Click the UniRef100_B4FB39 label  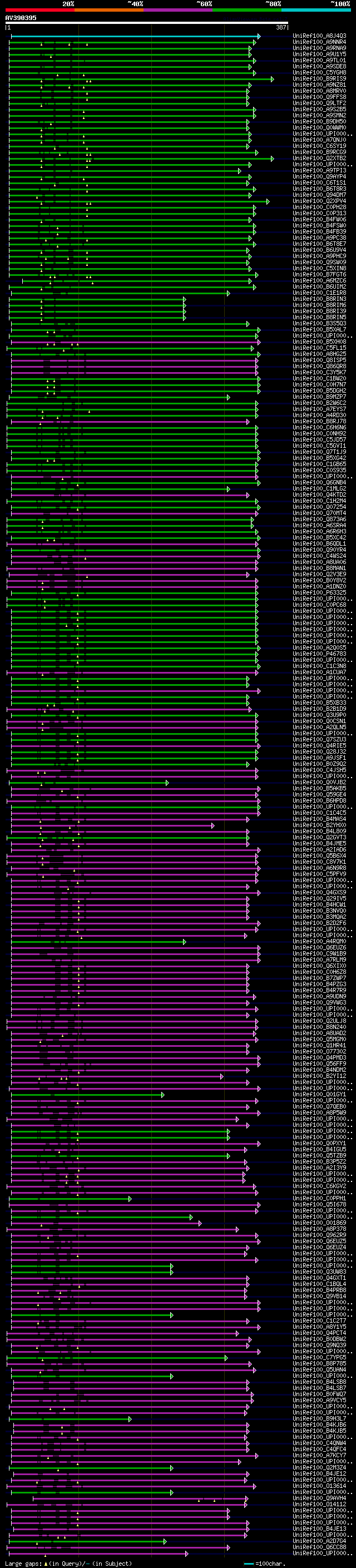pyautogui.click(x=319, y=231)
